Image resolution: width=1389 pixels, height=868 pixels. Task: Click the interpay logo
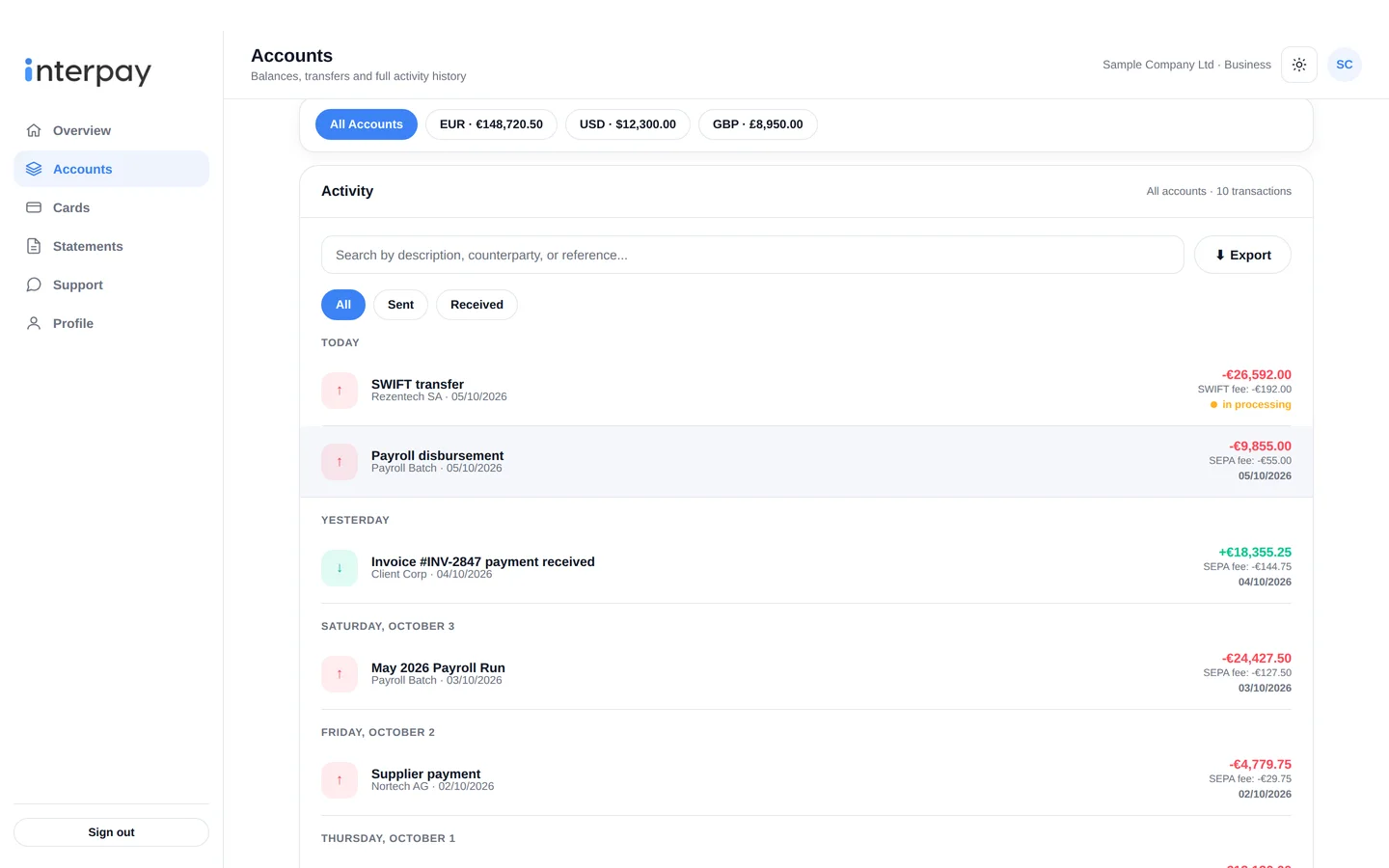(88, 71)
